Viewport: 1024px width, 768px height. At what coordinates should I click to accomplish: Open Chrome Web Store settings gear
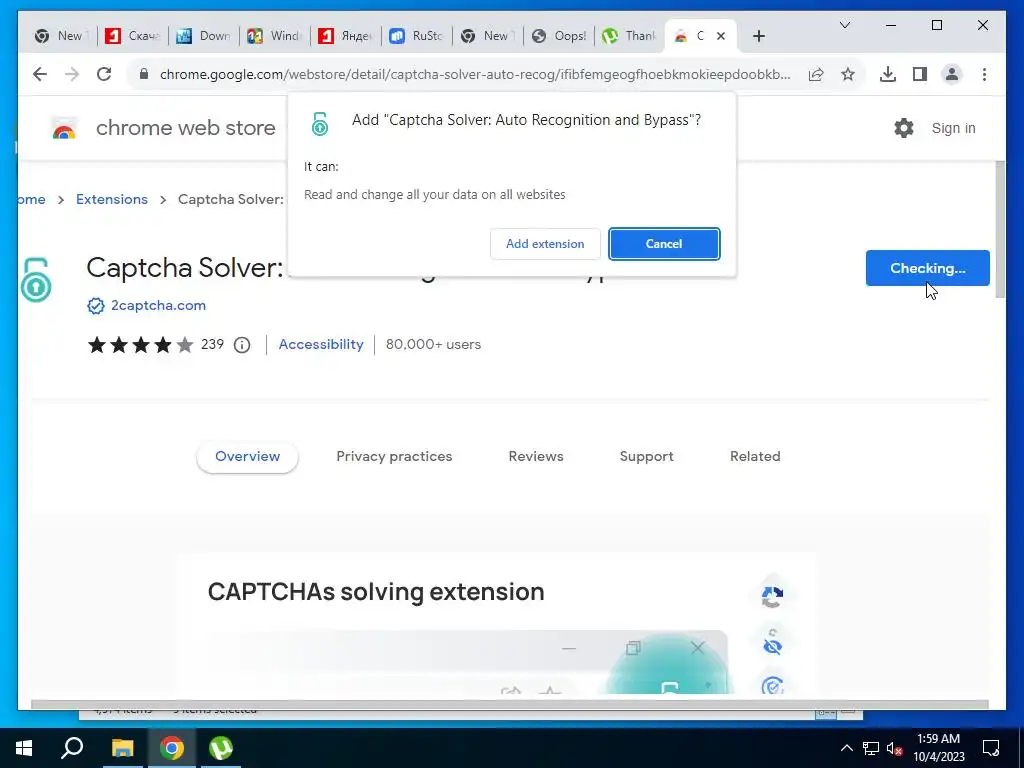[x=904, y=128]
